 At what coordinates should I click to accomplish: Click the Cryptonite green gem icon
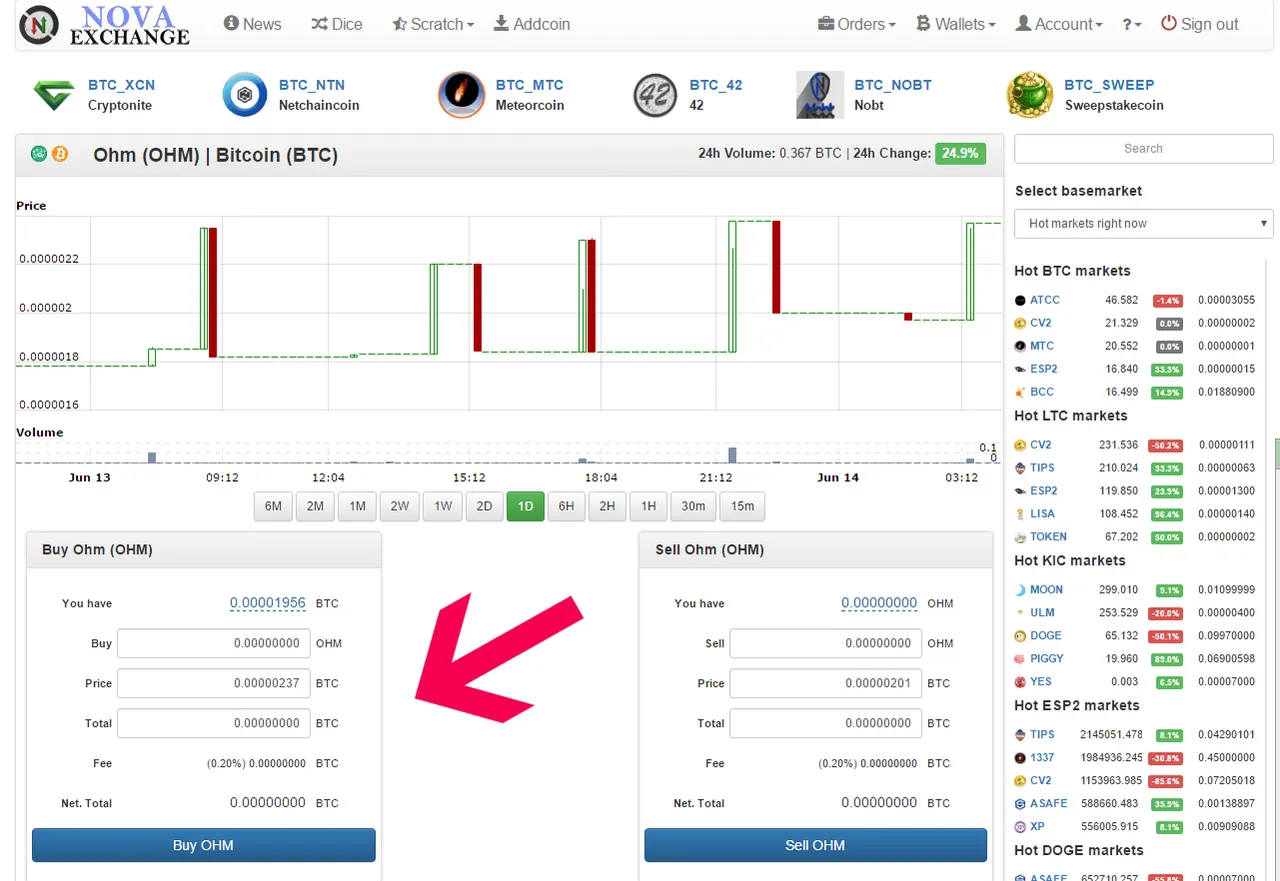54,95
